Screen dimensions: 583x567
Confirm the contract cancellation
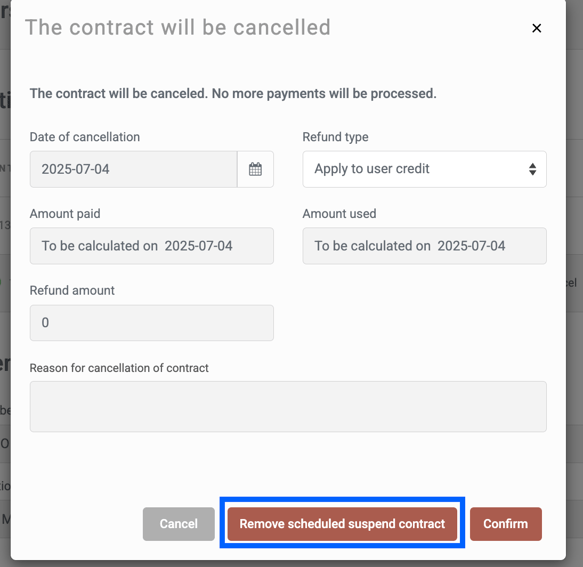(x=506, y=523)
